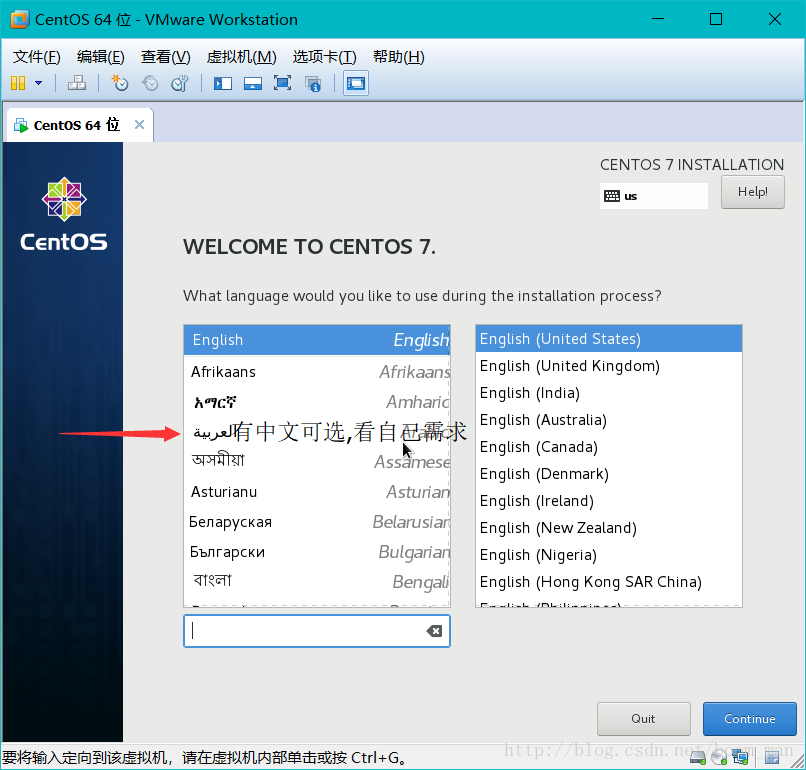This screenshot has height=770, width=806.
Task: Open the 查看(V) menu
Action: tap(166, 57)
